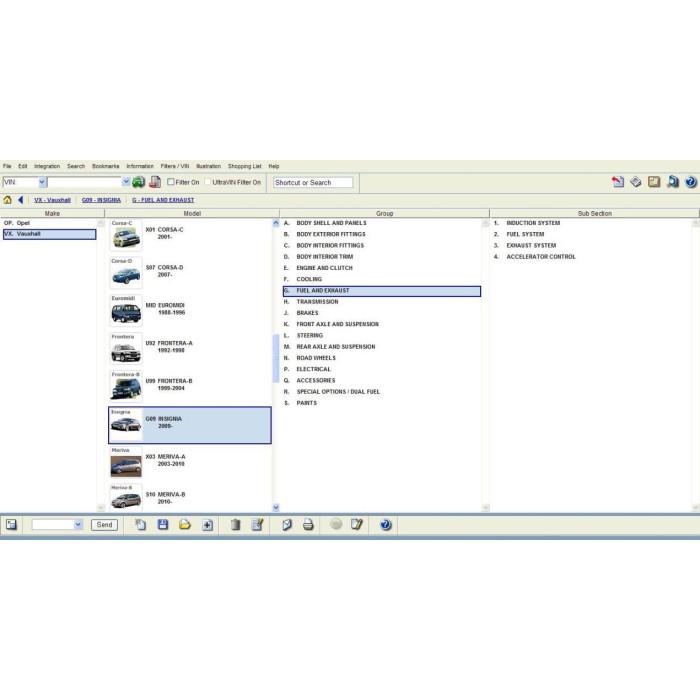Image resolution: width=700 pixels, height=700 pixels.
Task: Select U92 FRONTERA-A model row
Action: (190, 349)
